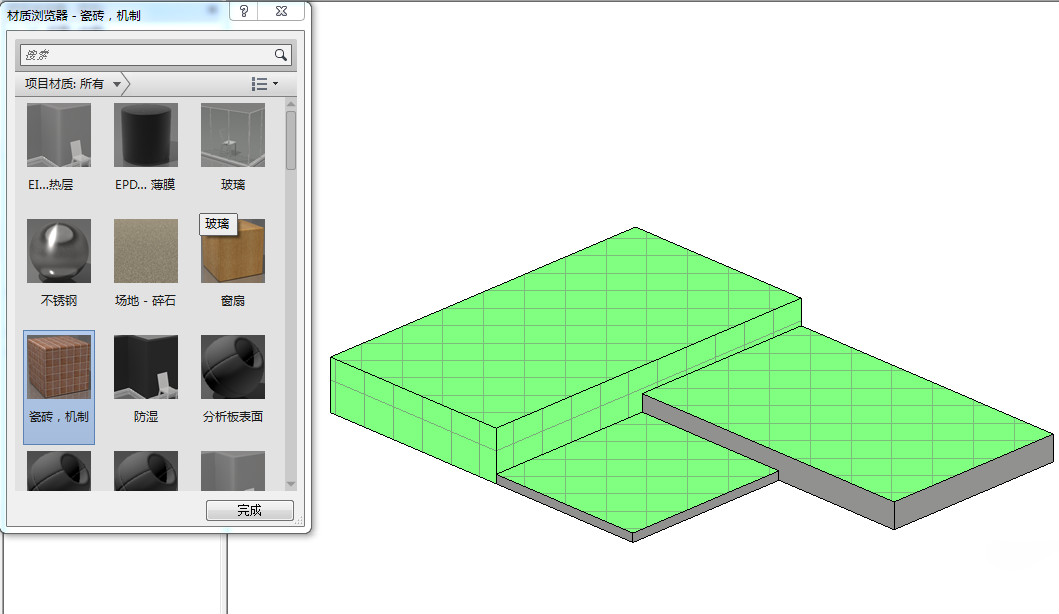Image resolution: width=1059 pixels, height=614 pixels.
Task: Click the search magnifier icon
Action: (281, 55)
